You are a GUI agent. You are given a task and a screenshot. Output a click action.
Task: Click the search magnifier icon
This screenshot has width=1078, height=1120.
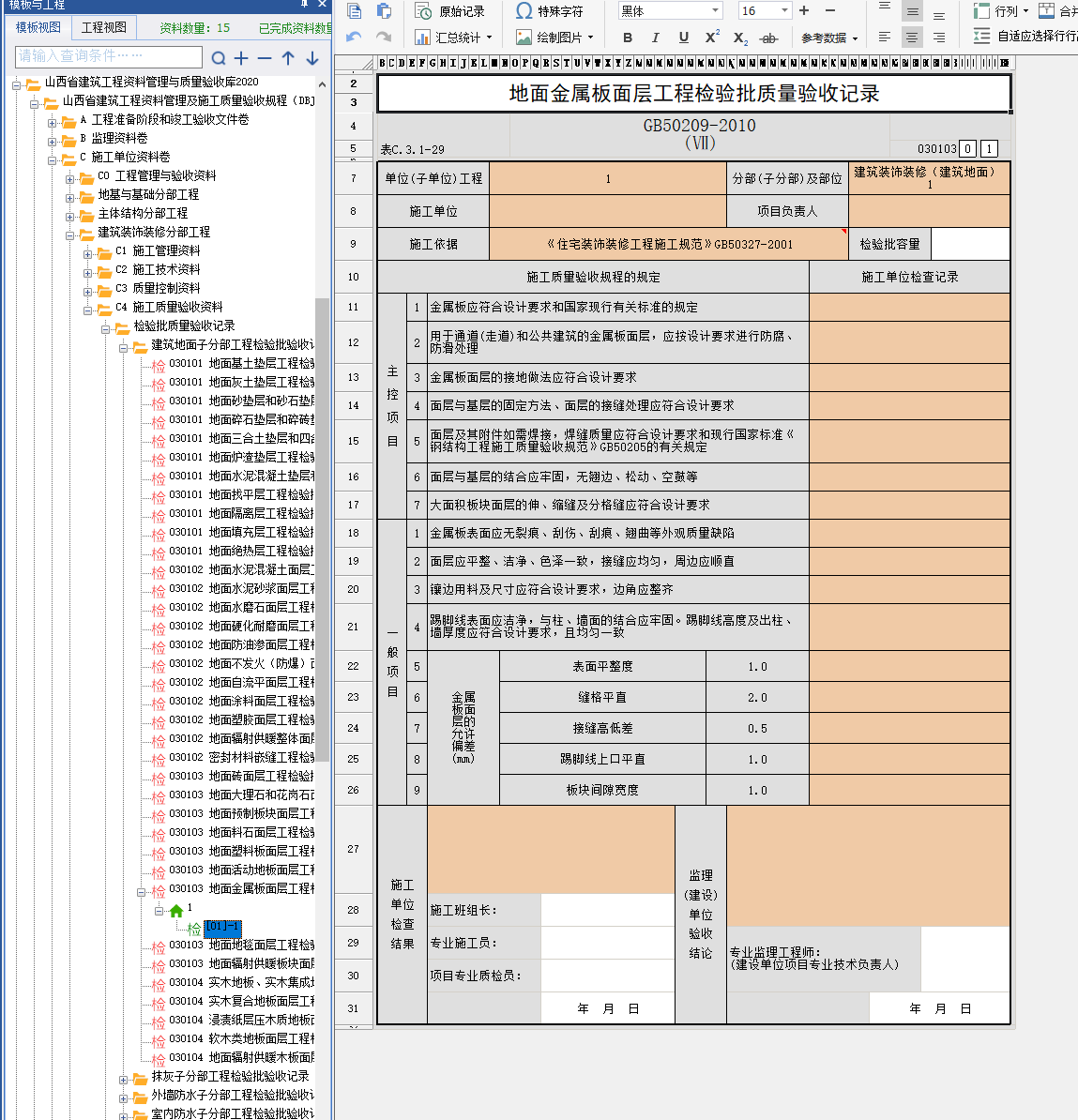[219, 58]
